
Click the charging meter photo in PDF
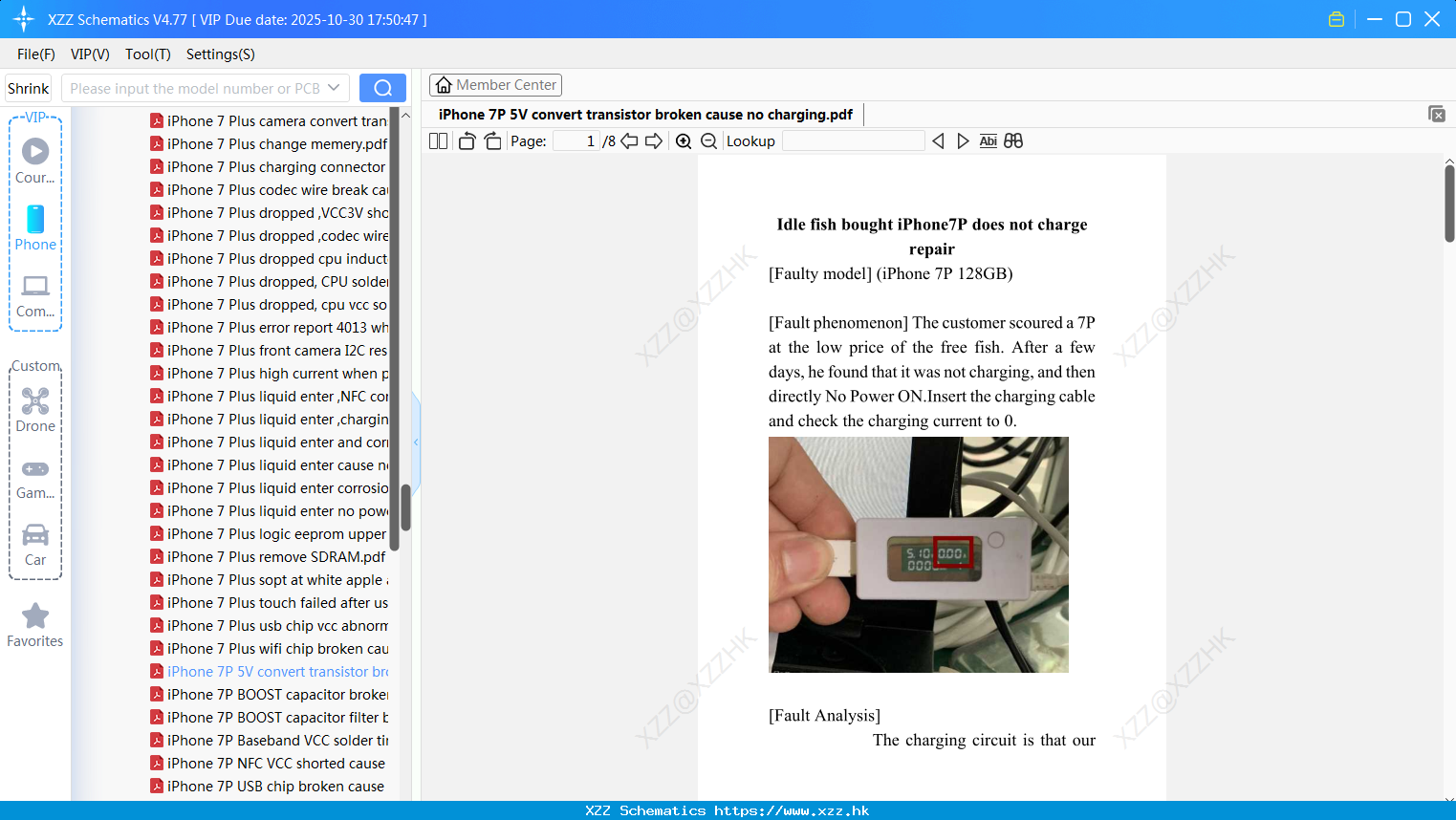click(918, 554)
